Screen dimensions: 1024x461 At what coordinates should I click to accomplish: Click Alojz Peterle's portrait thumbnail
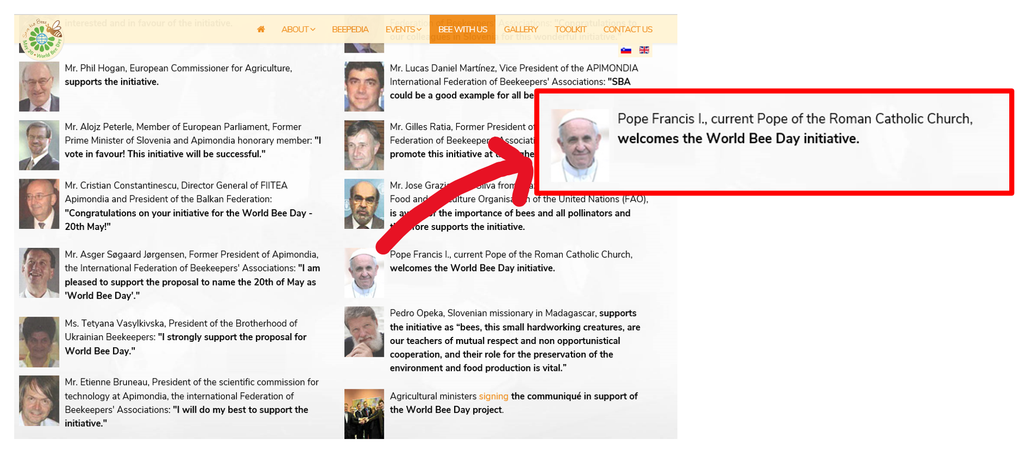coord(39,145)
